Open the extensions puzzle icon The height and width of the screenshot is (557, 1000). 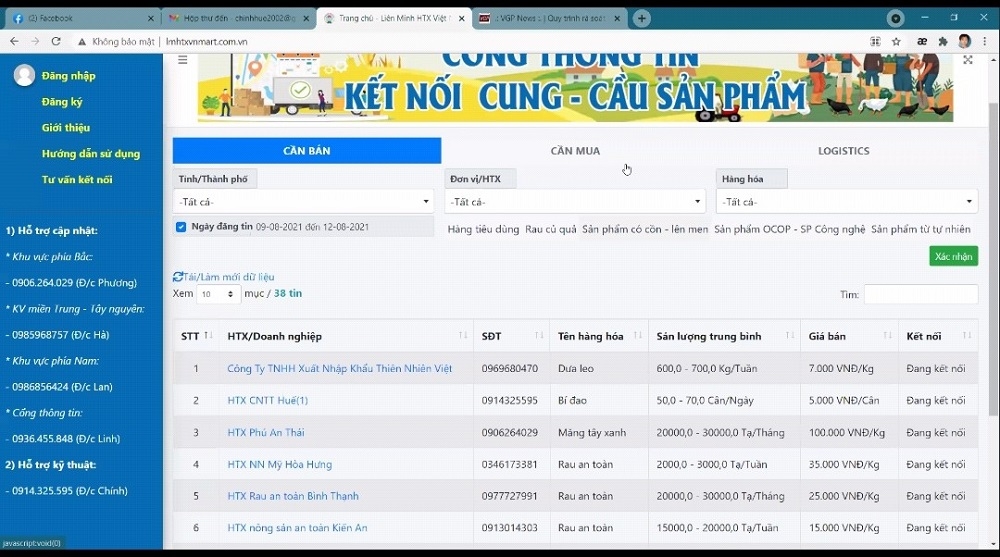click(x=943, y=41)
